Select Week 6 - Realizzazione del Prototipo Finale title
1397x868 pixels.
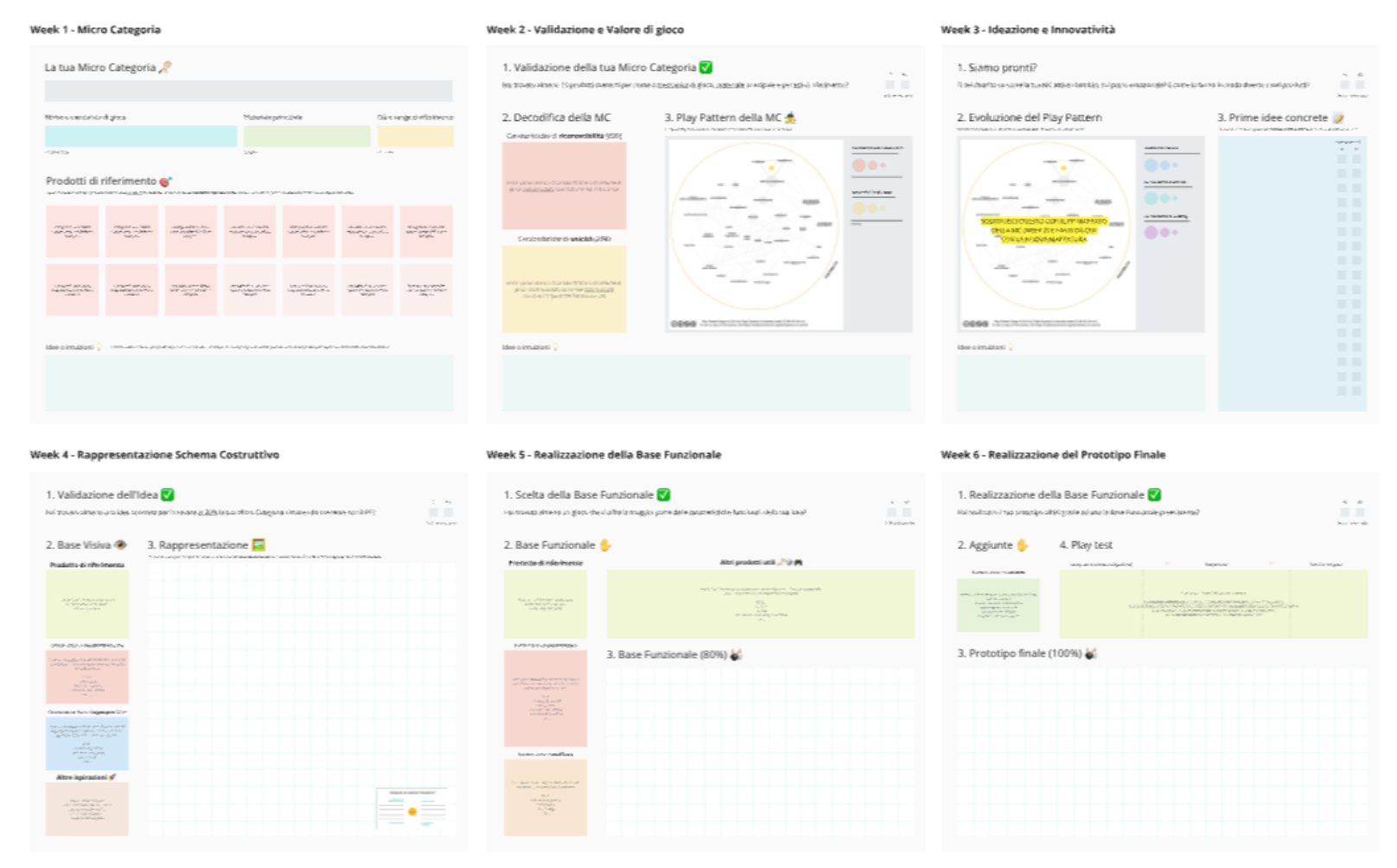click(x=1054, y=455)
